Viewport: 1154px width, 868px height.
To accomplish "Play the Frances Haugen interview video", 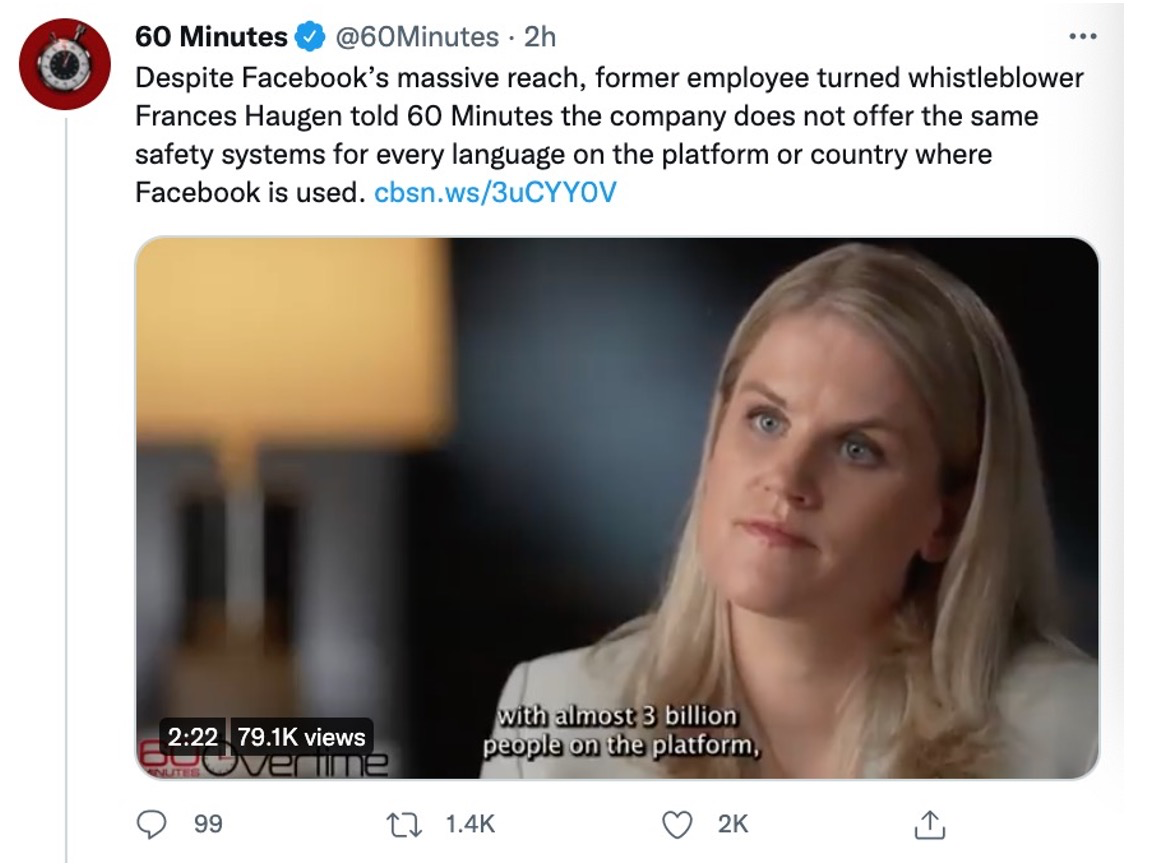I will click(616, 508).
